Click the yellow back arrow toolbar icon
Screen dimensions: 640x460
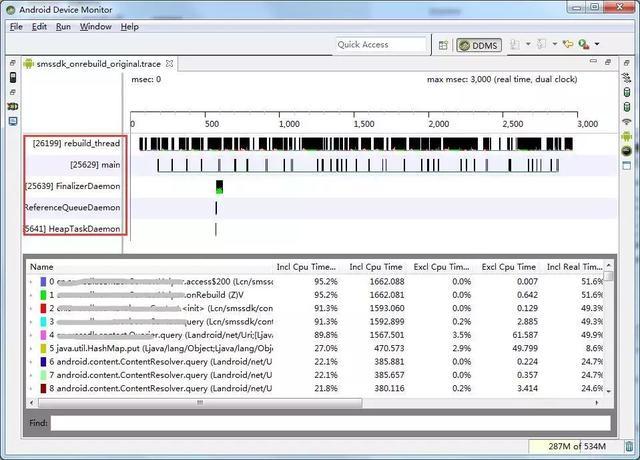567,44
